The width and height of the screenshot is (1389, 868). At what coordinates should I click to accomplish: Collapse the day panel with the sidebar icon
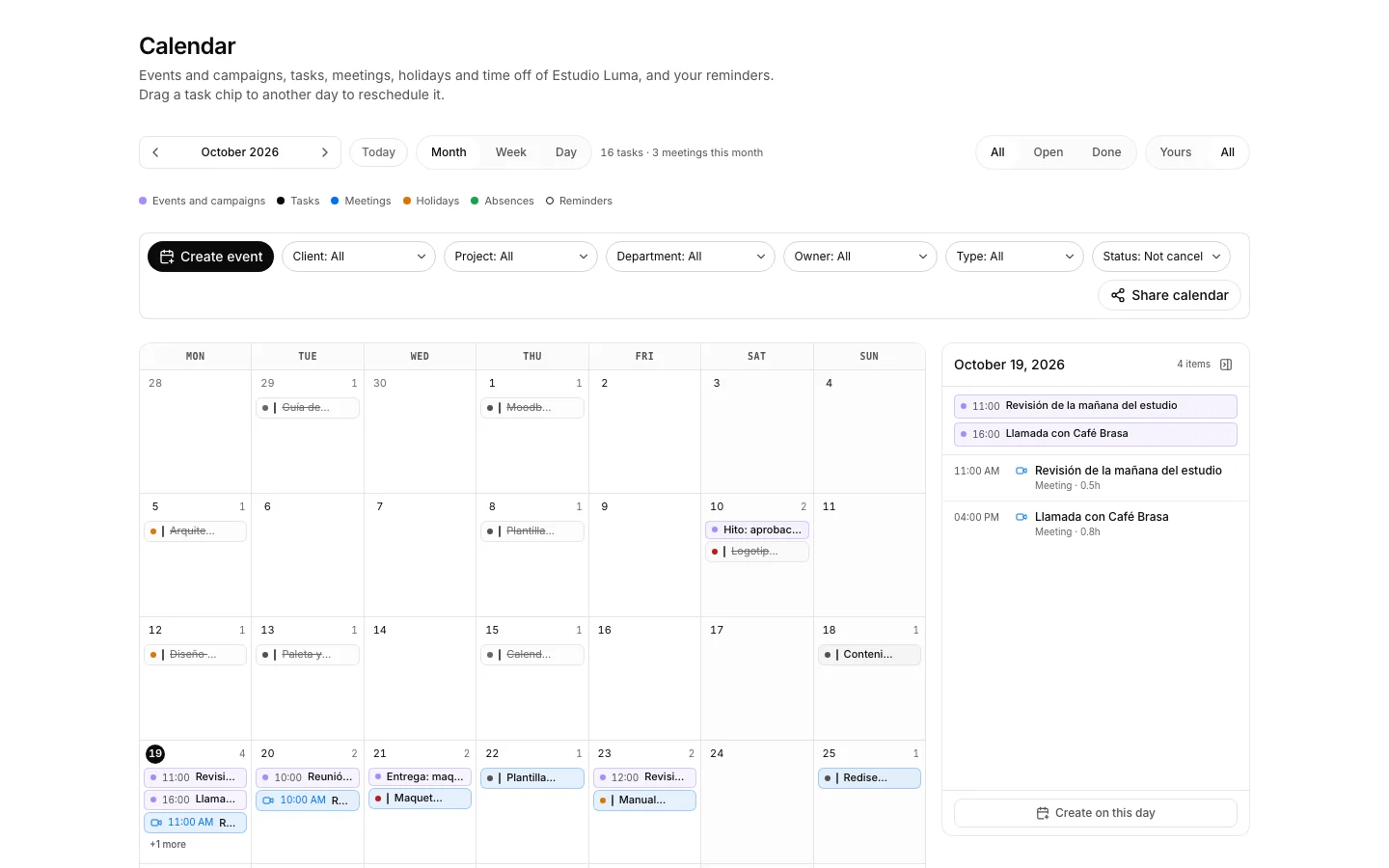pyautogui.click(x=1226, y=365)
